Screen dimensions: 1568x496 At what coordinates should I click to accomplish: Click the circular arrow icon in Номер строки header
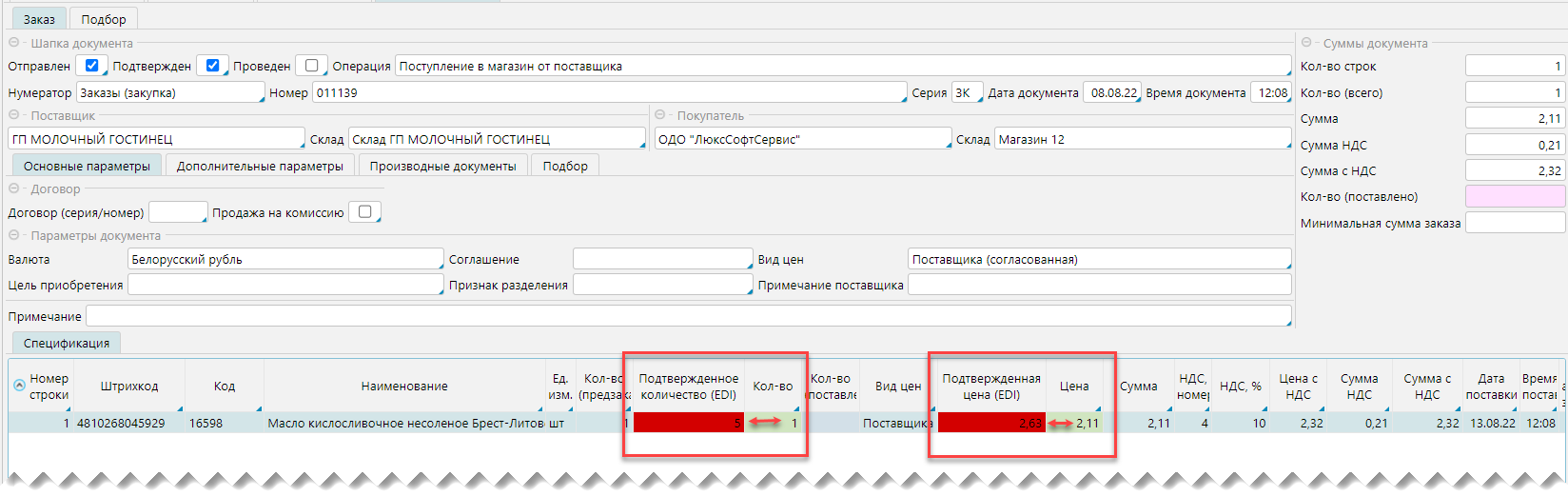19,386
